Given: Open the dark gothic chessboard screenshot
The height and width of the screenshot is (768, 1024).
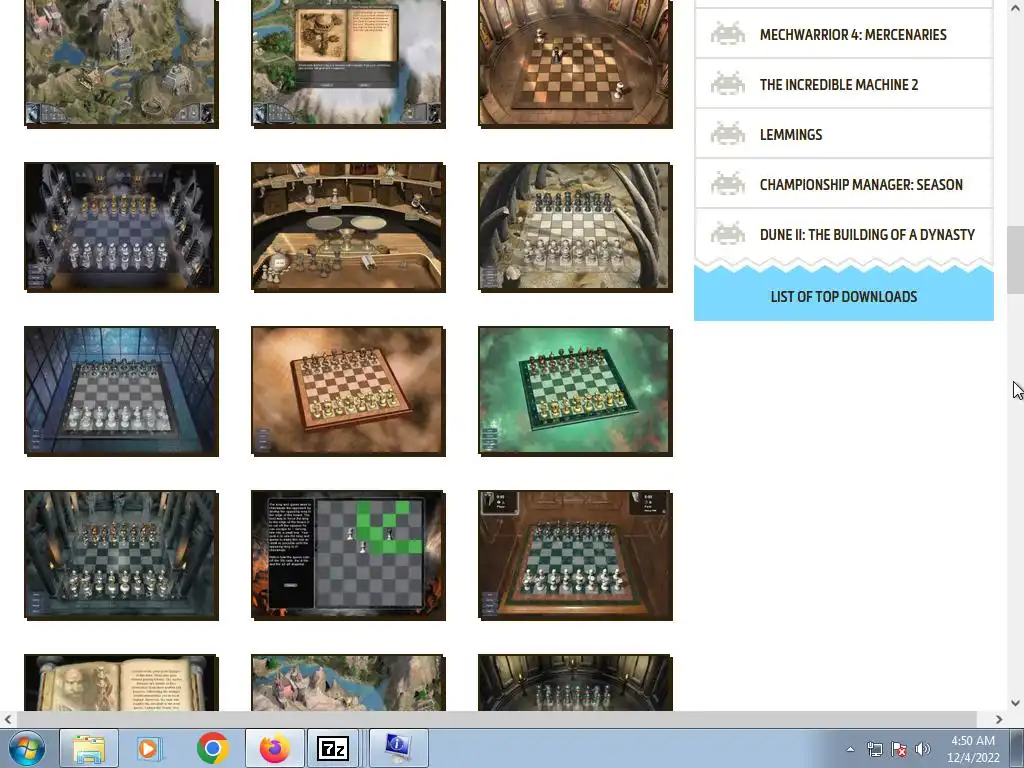Looking at the screenshot, I should coord(121,227).
